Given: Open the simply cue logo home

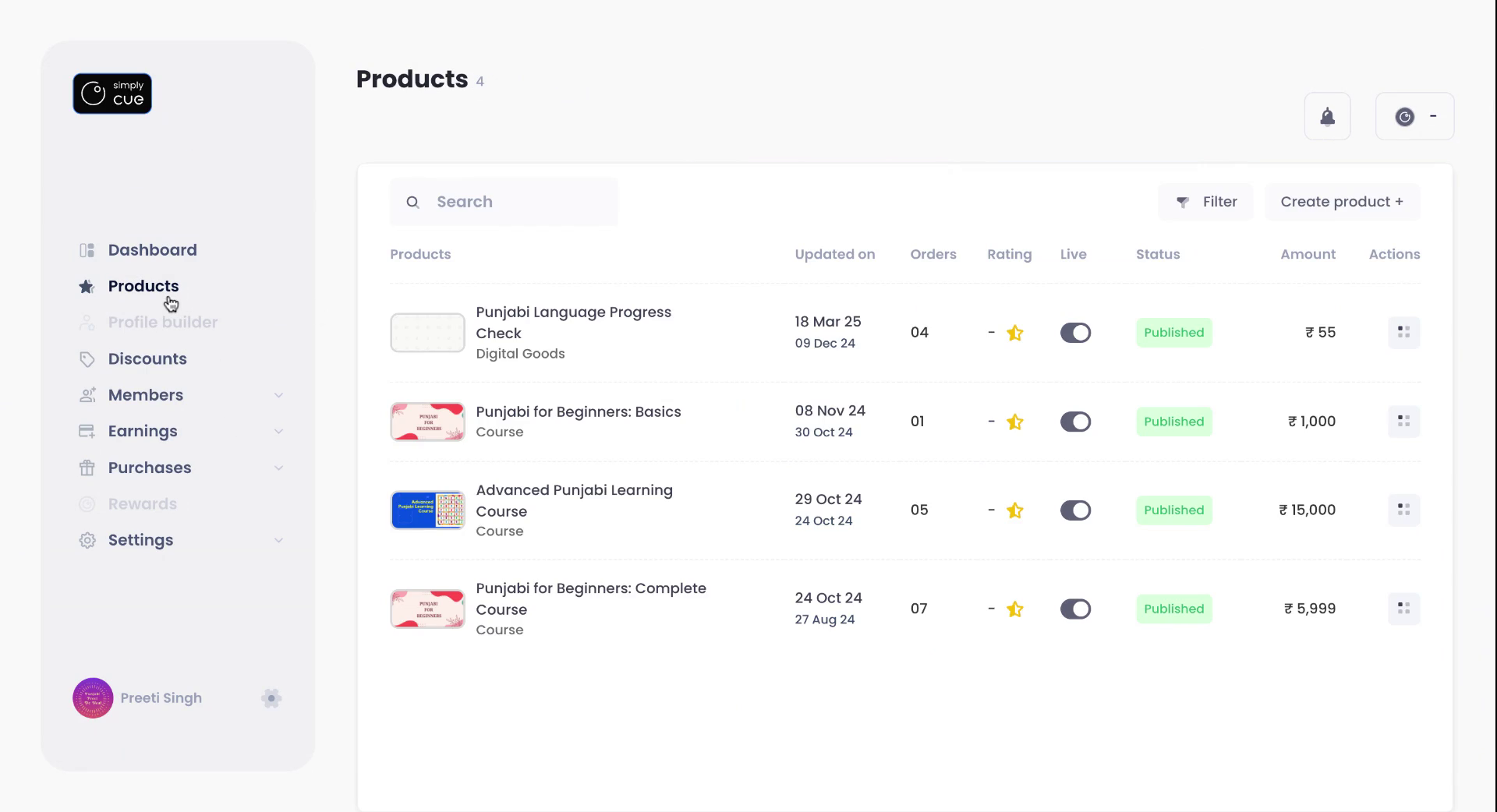Looking at the screenshot, I should (x=112, y=94).
